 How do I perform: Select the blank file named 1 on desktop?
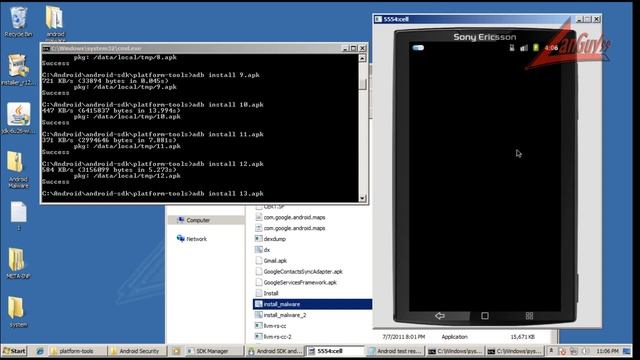(x=18, y=216)
